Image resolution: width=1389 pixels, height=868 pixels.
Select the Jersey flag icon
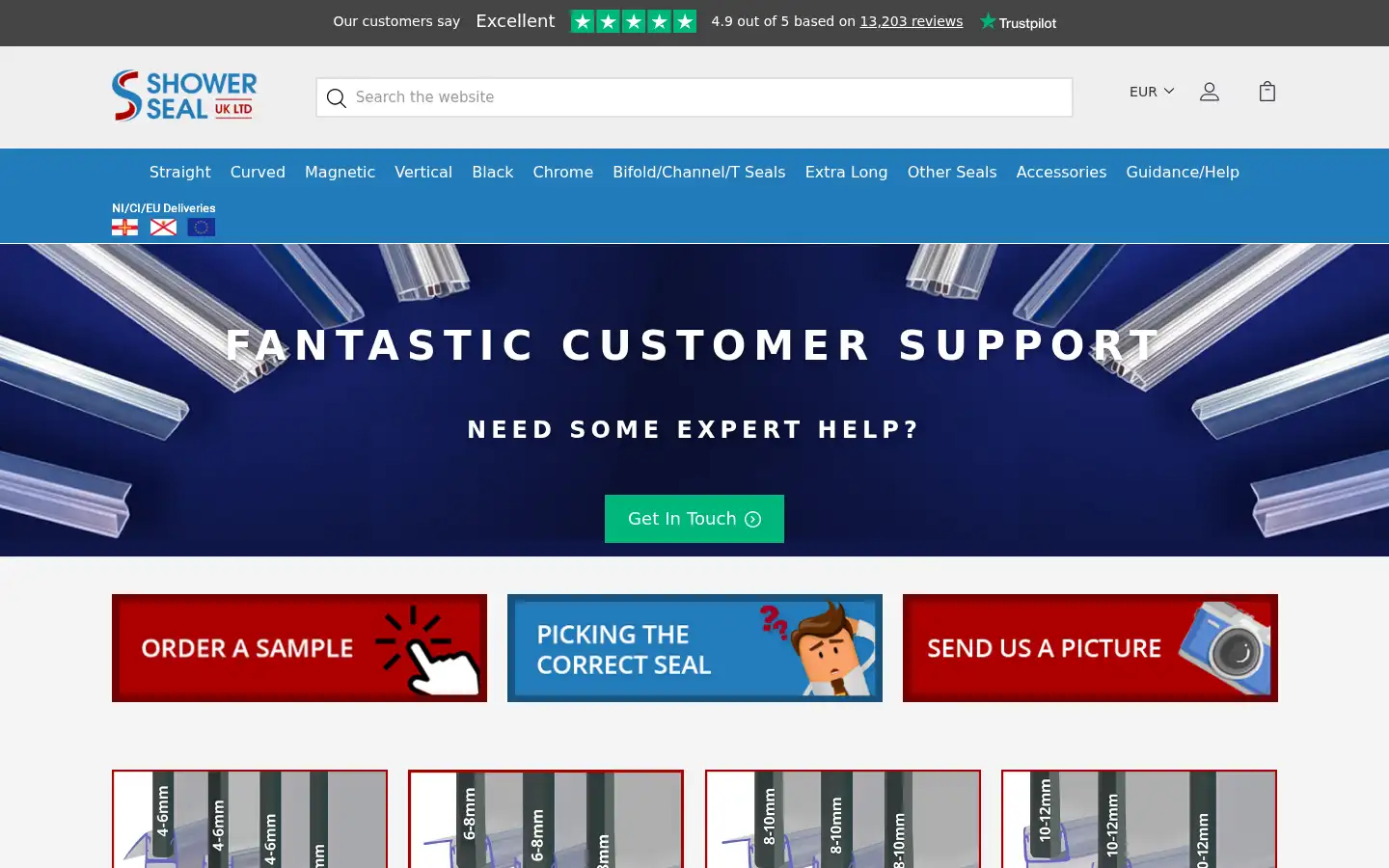point(163,227)
